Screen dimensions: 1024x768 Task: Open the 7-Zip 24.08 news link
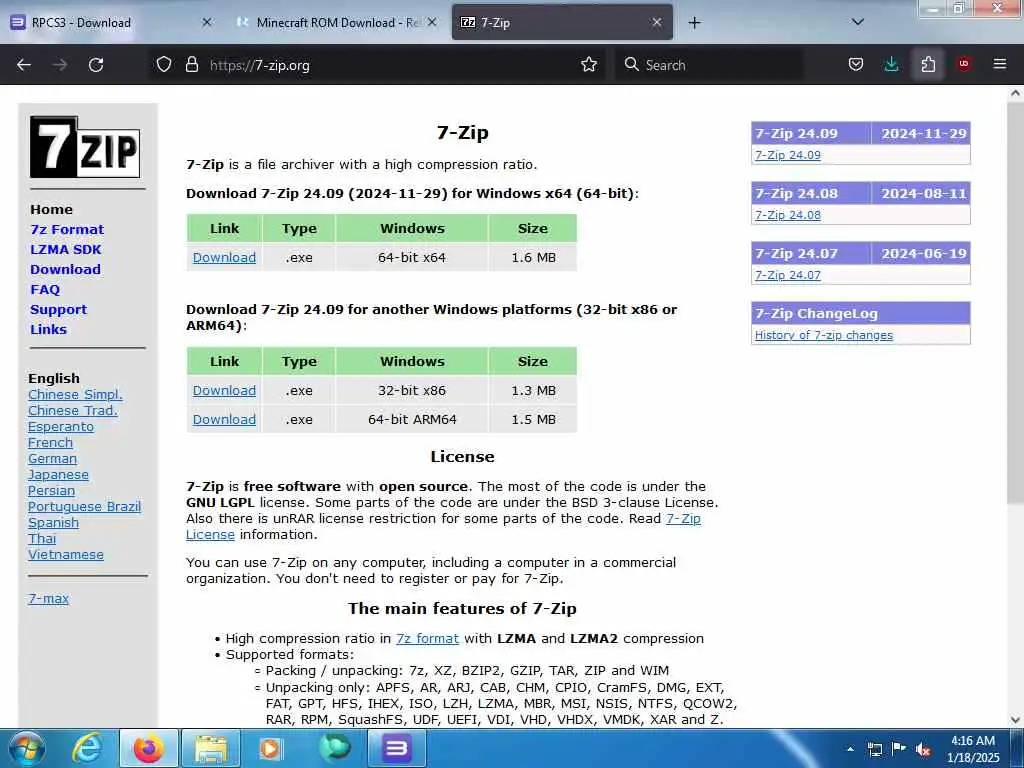pos(788,215)
